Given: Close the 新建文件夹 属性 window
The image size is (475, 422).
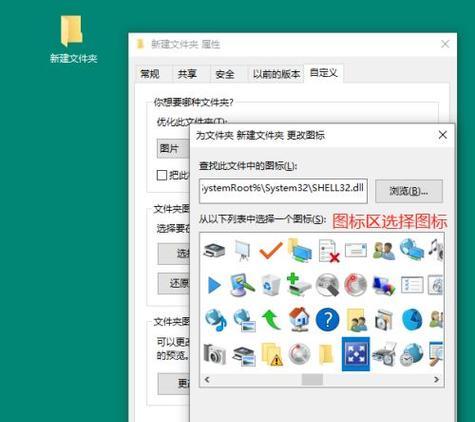Looking at the screenshot, I should tap(445, 44).
